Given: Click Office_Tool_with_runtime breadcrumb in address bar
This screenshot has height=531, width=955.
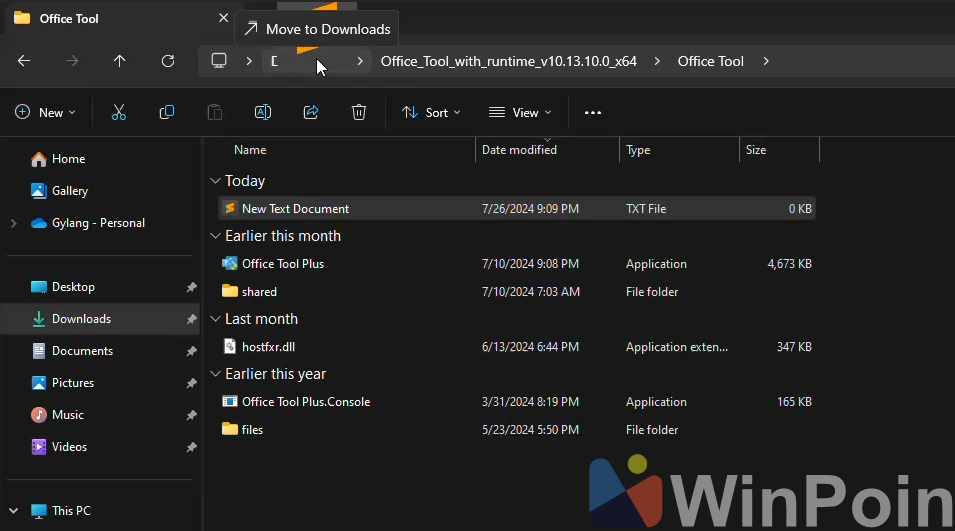Looking at the screenshot, I should 508,61.
